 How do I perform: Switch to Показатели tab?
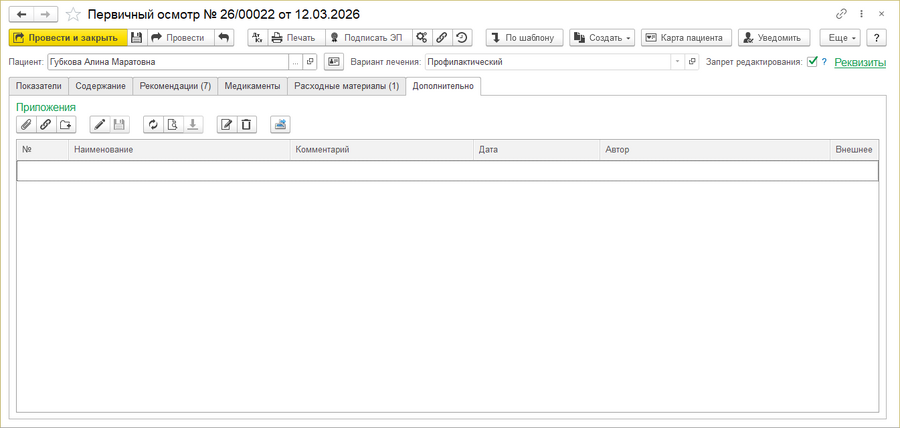[x=38, y=86]
